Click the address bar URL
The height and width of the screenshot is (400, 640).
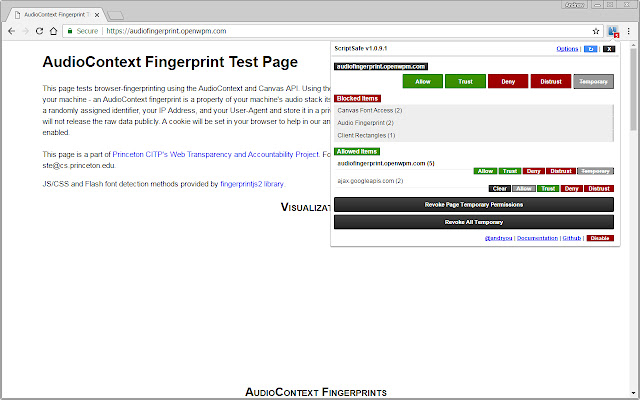point(166,31)
